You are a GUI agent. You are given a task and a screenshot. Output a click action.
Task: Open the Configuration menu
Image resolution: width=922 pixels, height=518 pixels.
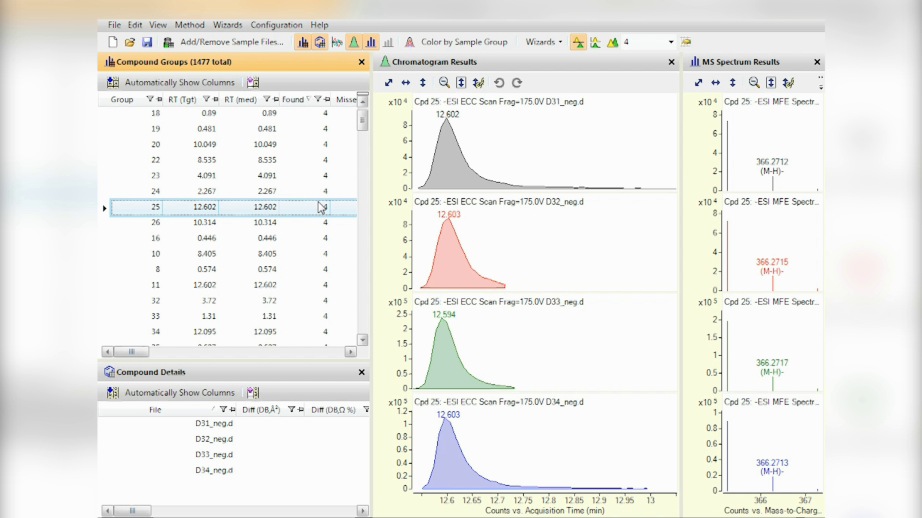point(276,25)
